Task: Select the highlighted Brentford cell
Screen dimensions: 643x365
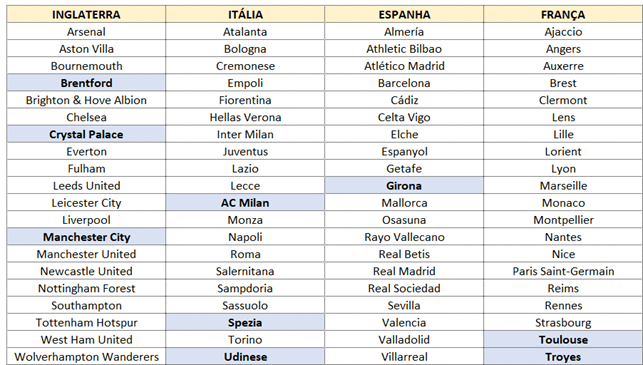Action: pos(86,83)
